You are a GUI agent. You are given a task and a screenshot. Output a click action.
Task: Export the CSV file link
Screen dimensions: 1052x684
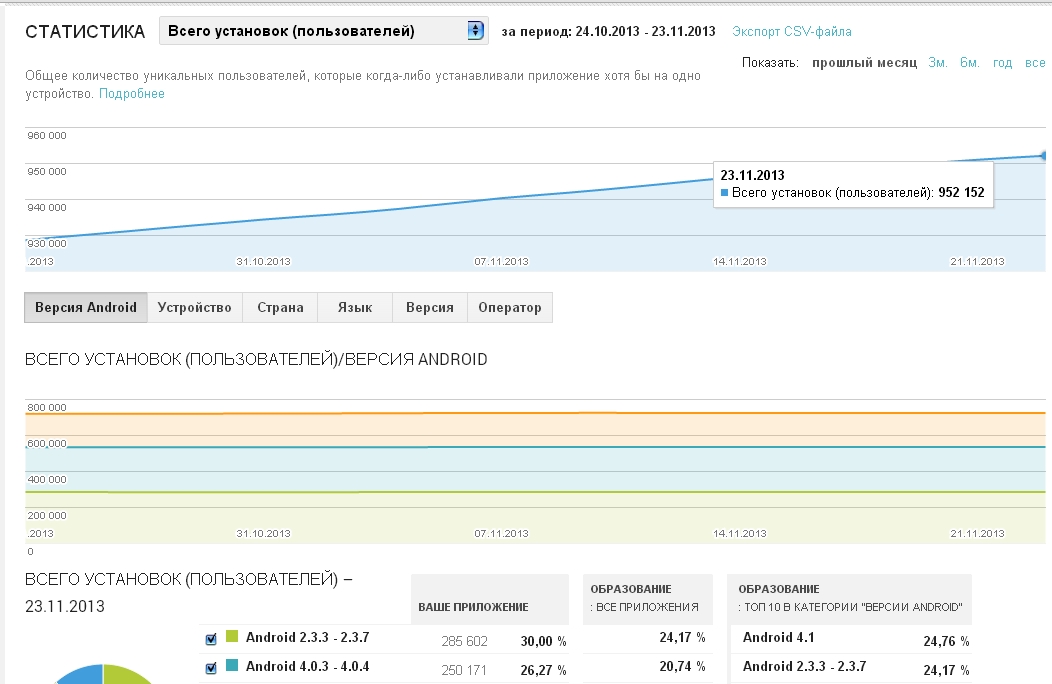point(792,32)
